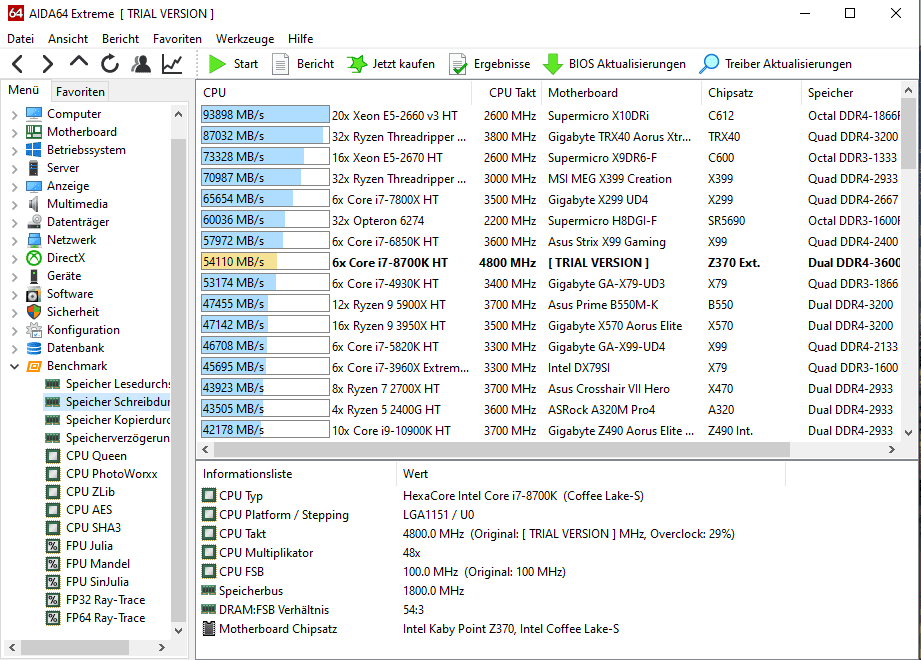Open the Werkzeuge menu
921x660 pixels.
tap(245, 39)
